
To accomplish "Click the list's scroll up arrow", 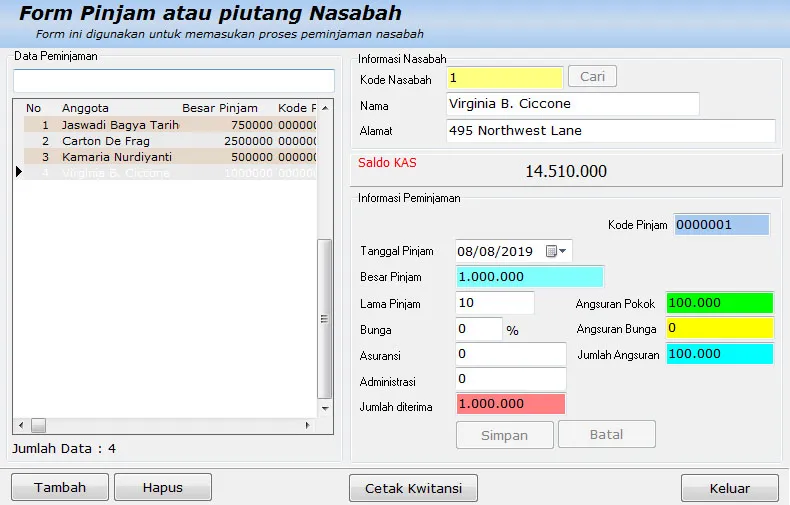I will coord(325,108).
